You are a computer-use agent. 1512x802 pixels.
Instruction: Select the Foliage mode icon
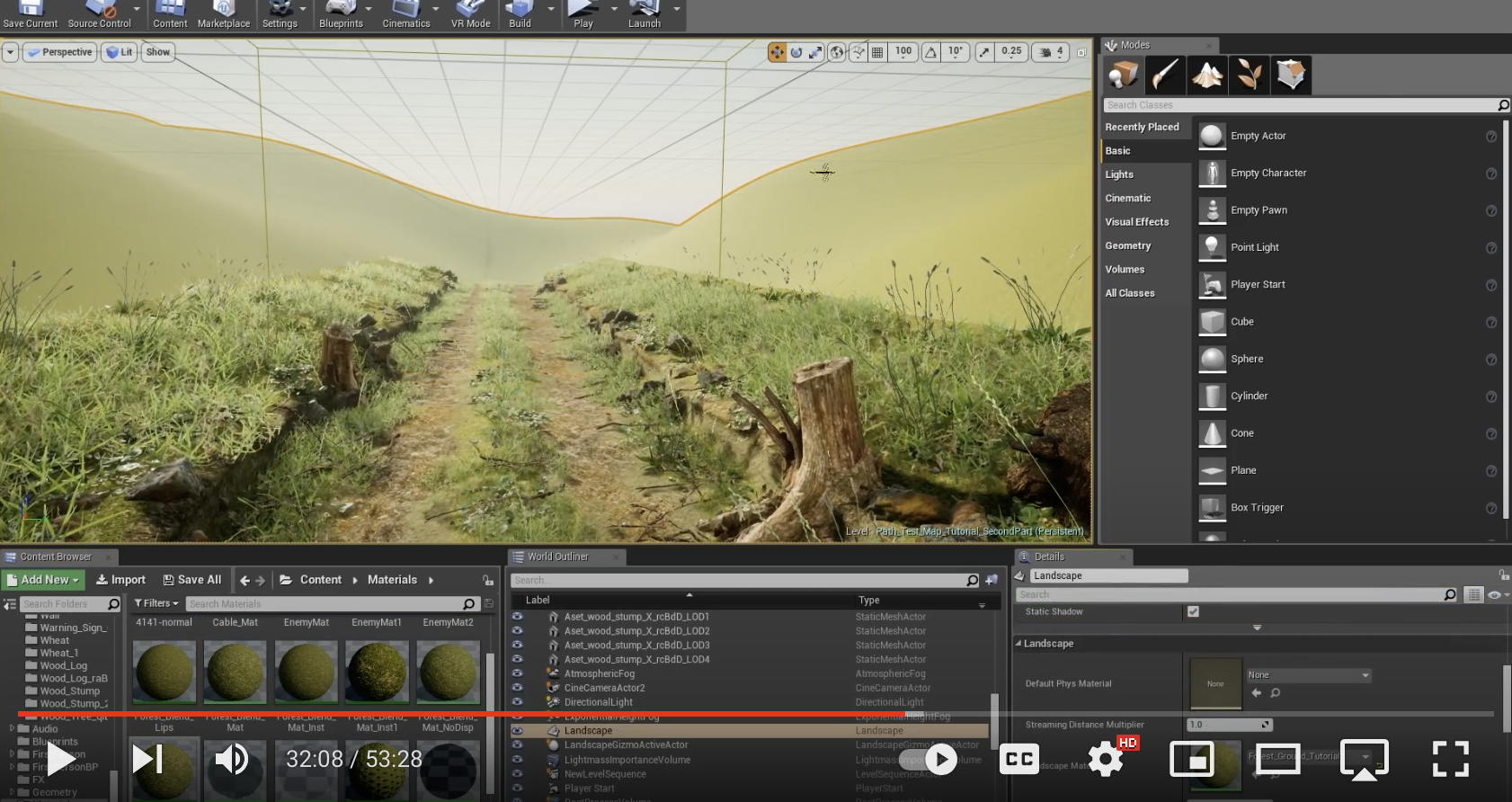click(x=1249, y=76)
